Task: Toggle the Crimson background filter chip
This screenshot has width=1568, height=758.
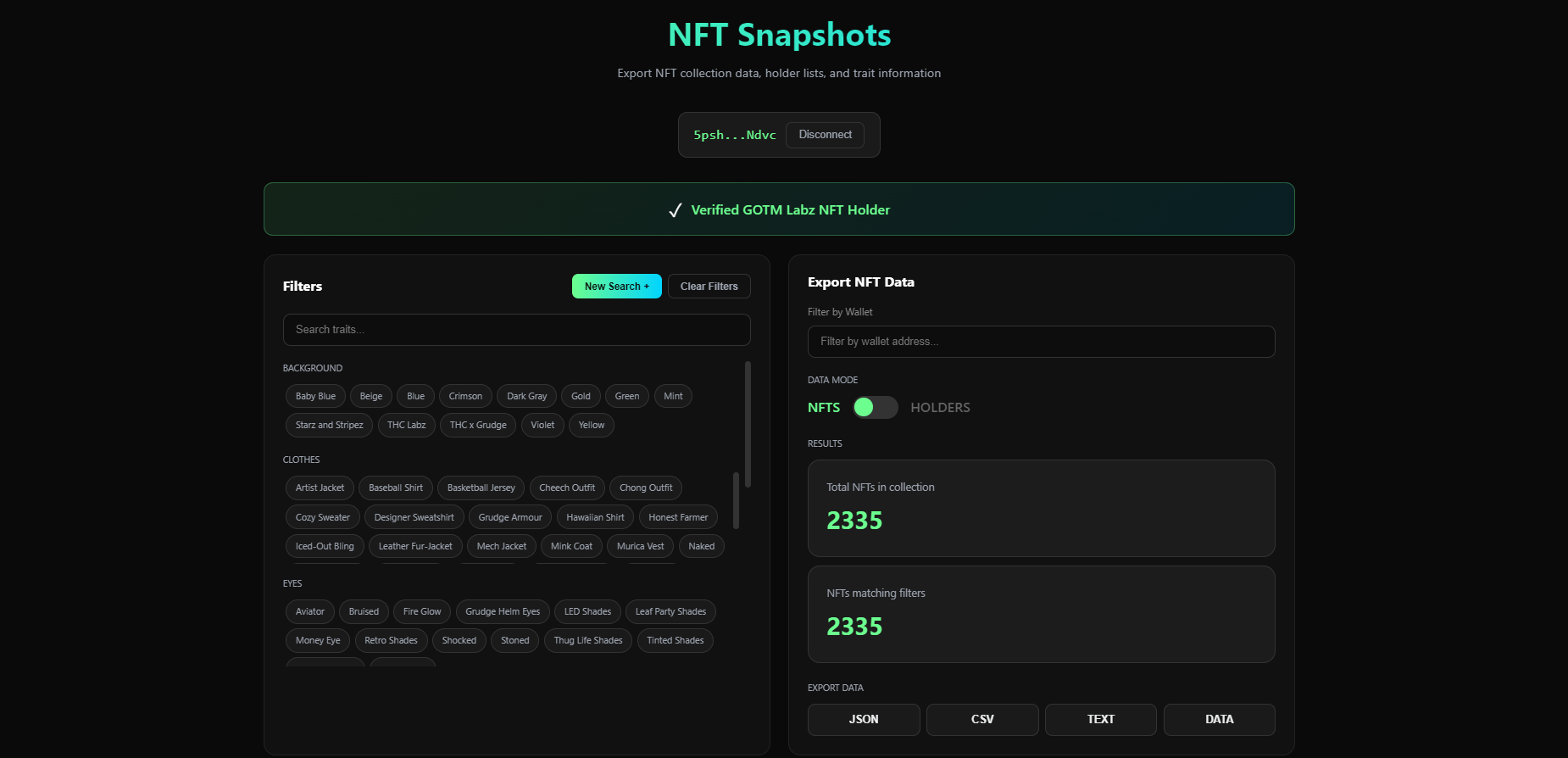Action: click(x=465, y=396)
